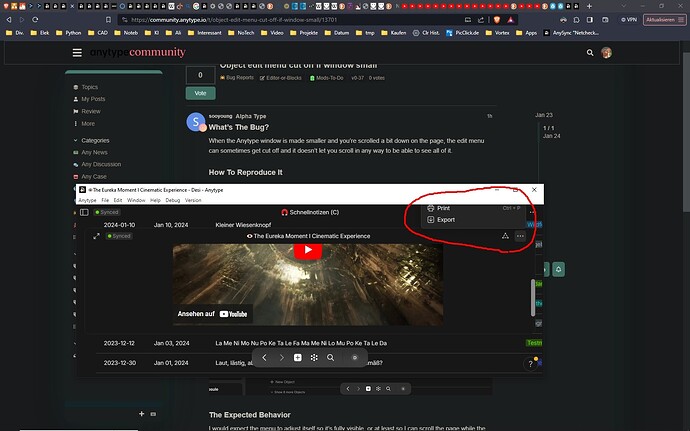The image size is (690, 431).
Task: Share this page via address bar icon
Action: (x=481, y=20)
